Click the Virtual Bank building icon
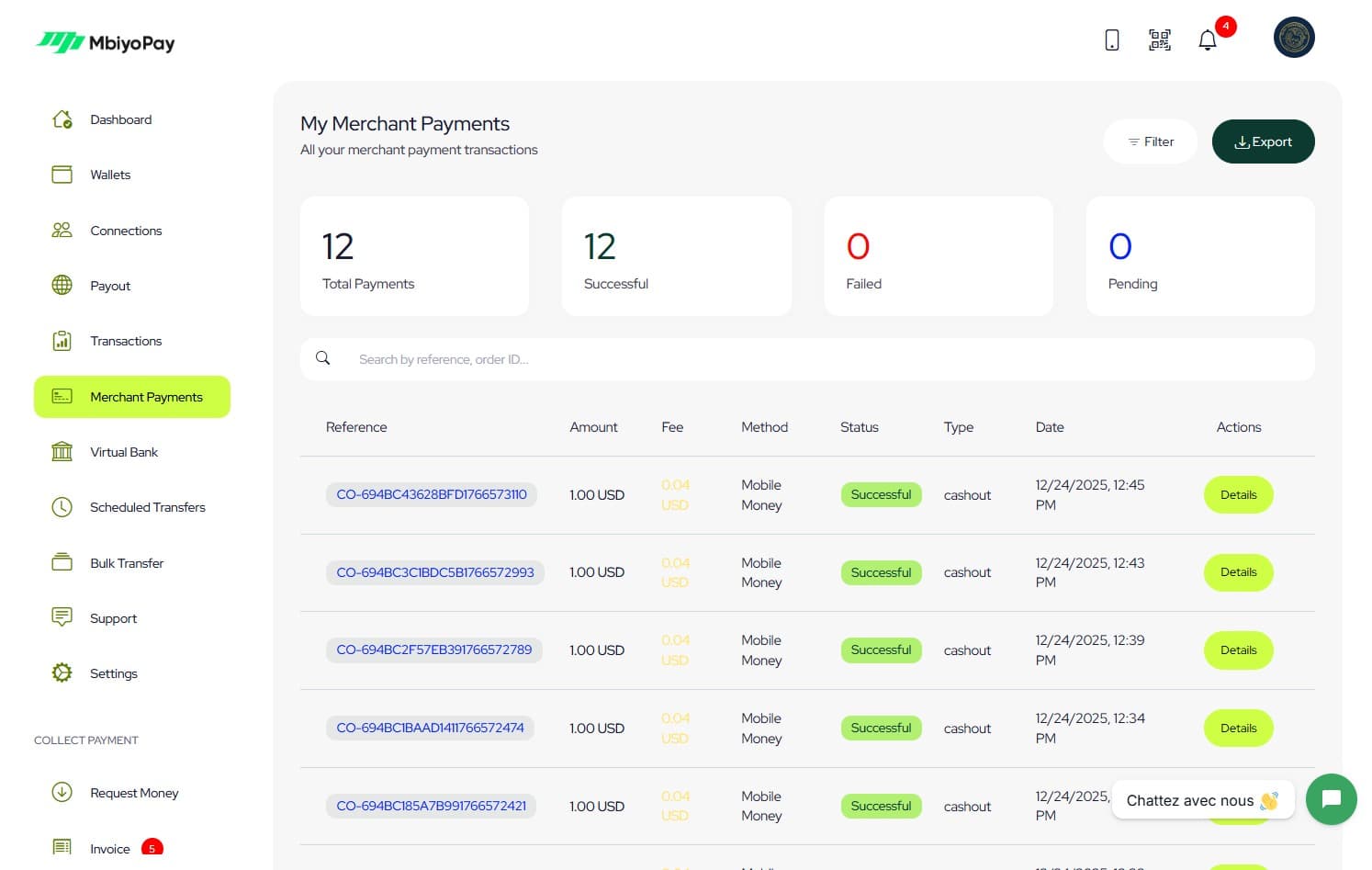This screenshot has width=1372, height=870. [62, 452]
